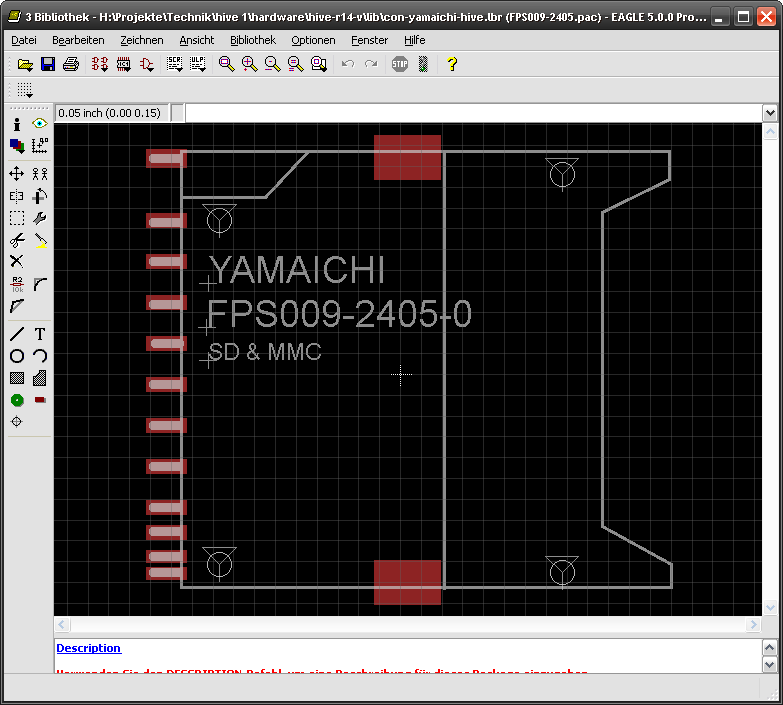Viewport: 783px width, 705px height.
Task: Open the Display layers tool
Action: pyautogui.click(x=17, y=146)
